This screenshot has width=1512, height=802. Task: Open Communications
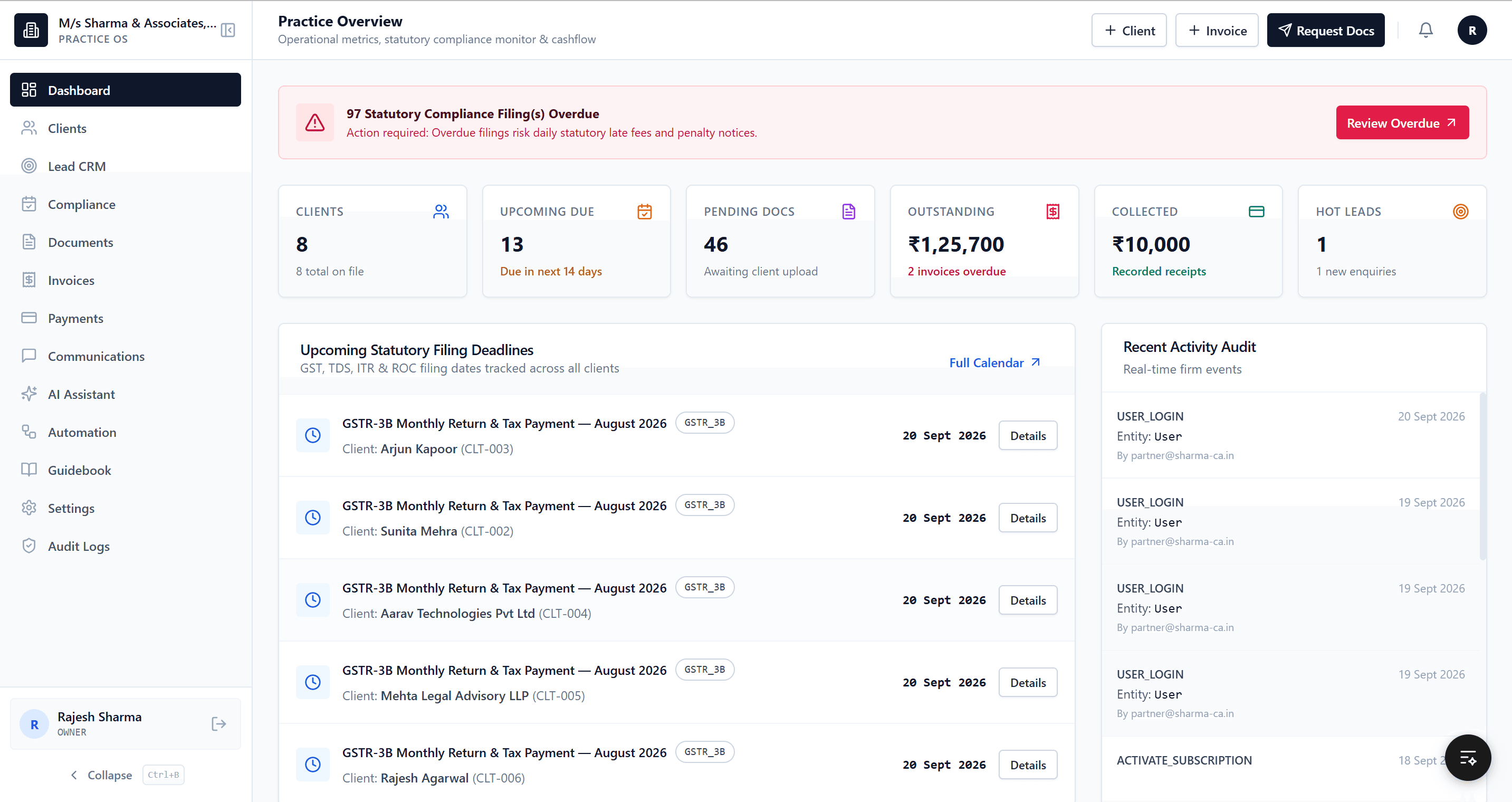coord(125,356)
